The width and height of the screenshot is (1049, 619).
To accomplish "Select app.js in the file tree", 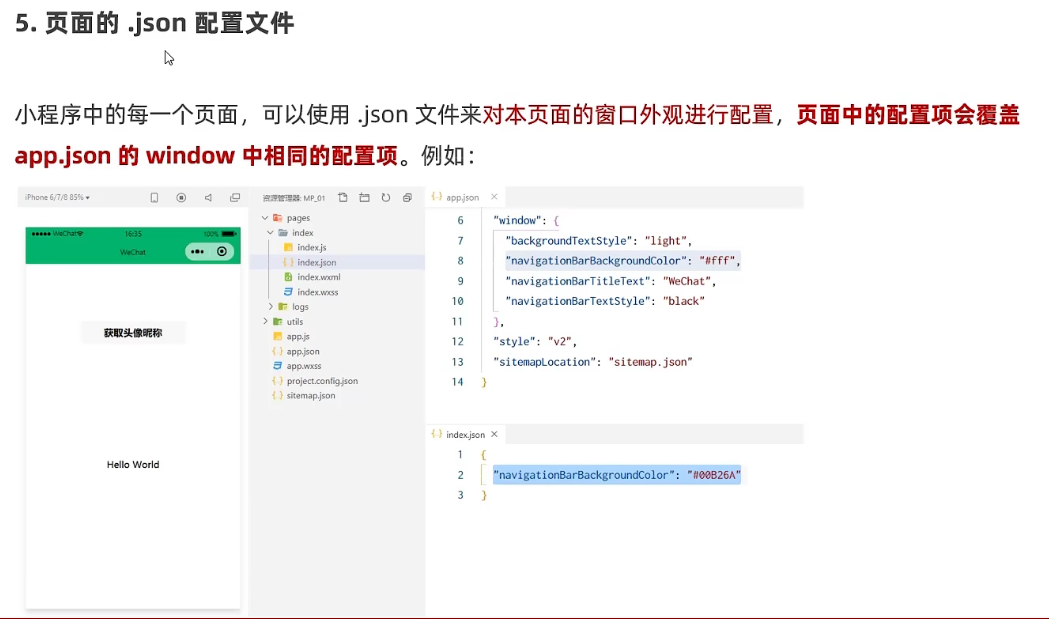I will 298,337.
